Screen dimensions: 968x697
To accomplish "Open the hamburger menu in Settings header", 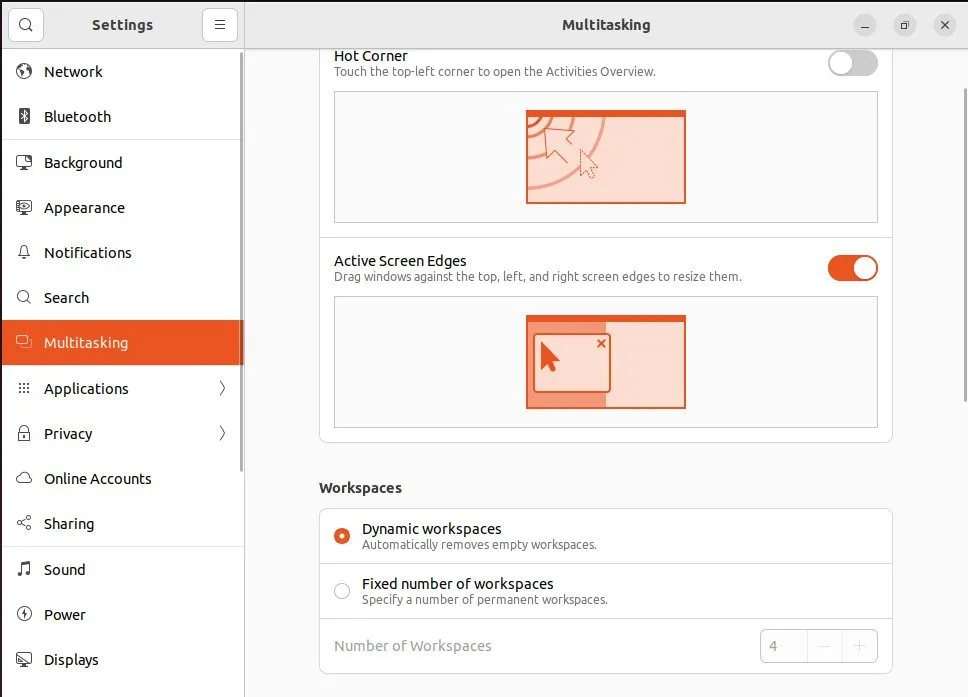I will (220, 24).
